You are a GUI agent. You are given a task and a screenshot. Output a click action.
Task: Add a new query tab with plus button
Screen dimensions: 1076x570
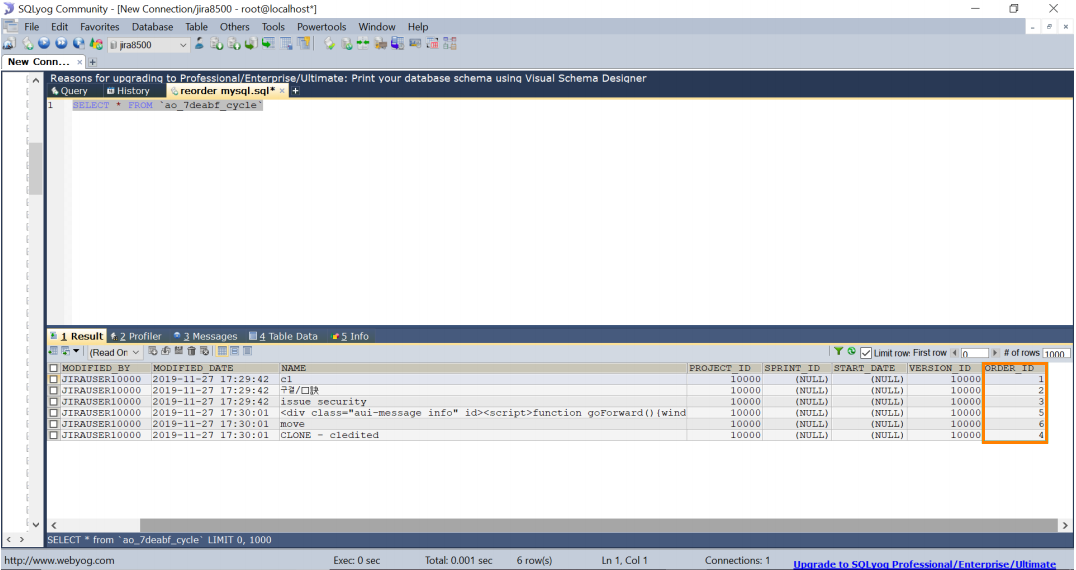296,91
